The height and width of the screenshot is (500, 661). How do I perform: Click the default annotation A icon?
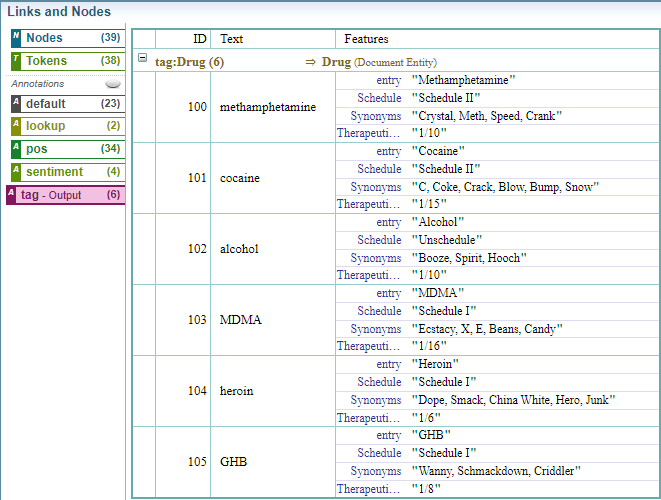click(x=16, y=104)
